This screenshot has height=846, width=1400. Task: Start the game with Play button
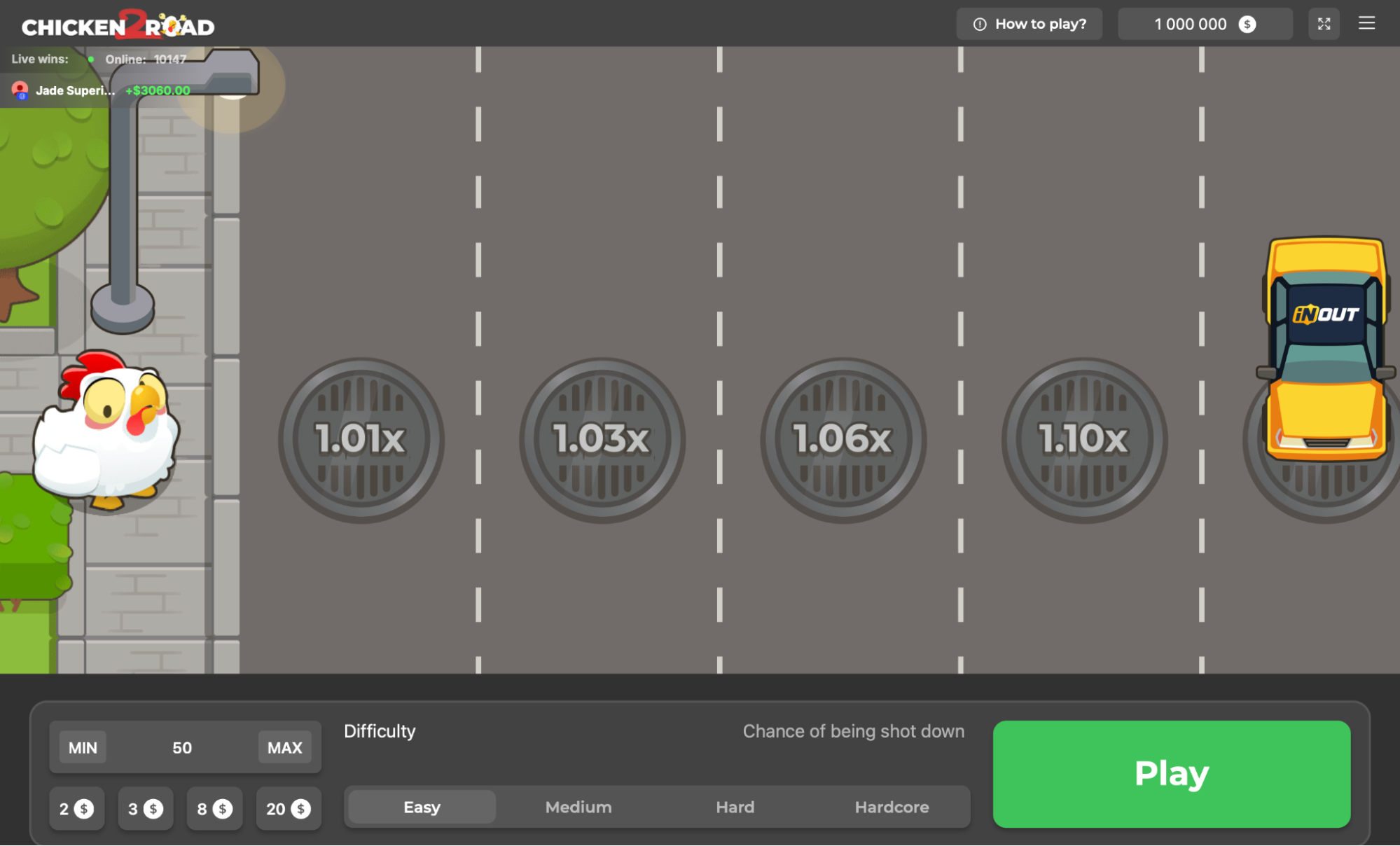point(1171,774)
